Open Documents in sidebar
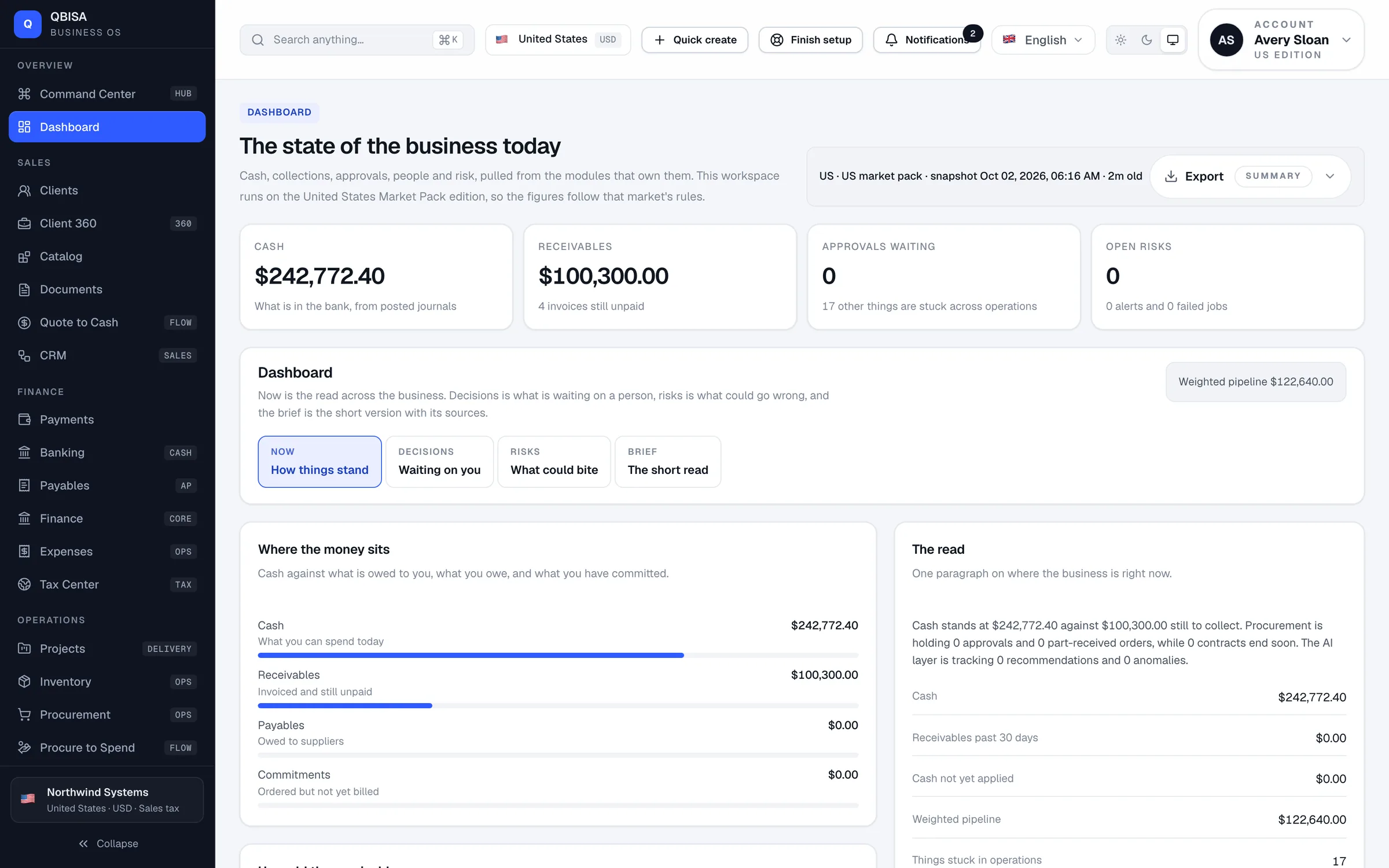Image resolution: width=1389 pixels, height=868 pixels. coord(107,289)
